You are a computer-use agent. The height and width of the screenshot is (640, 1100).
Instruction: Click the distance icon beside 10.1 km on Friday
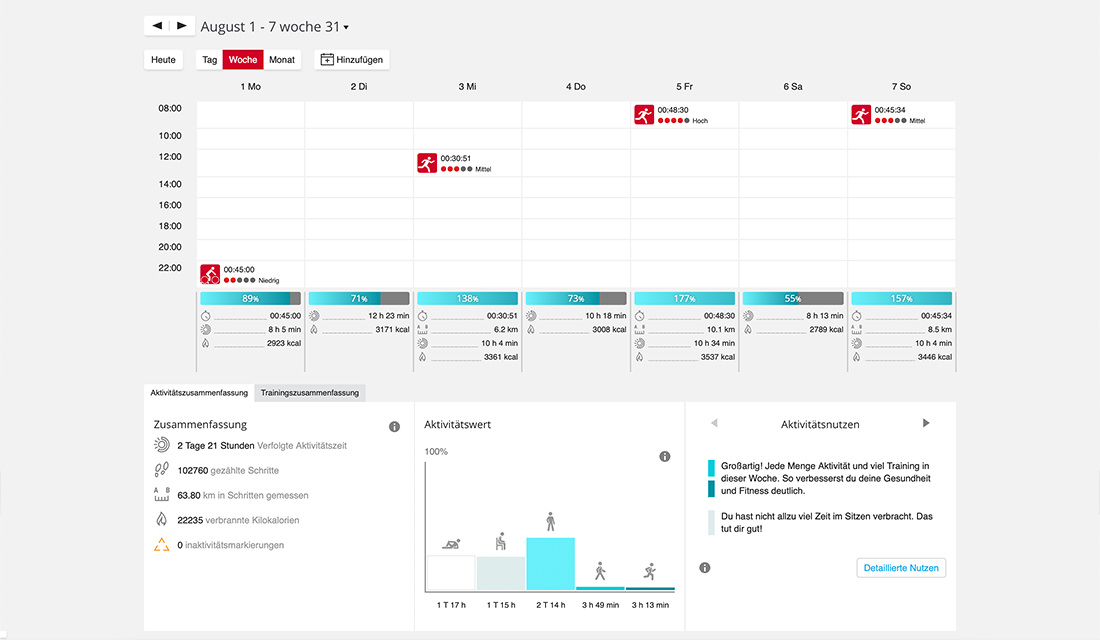tap(639, 329)
